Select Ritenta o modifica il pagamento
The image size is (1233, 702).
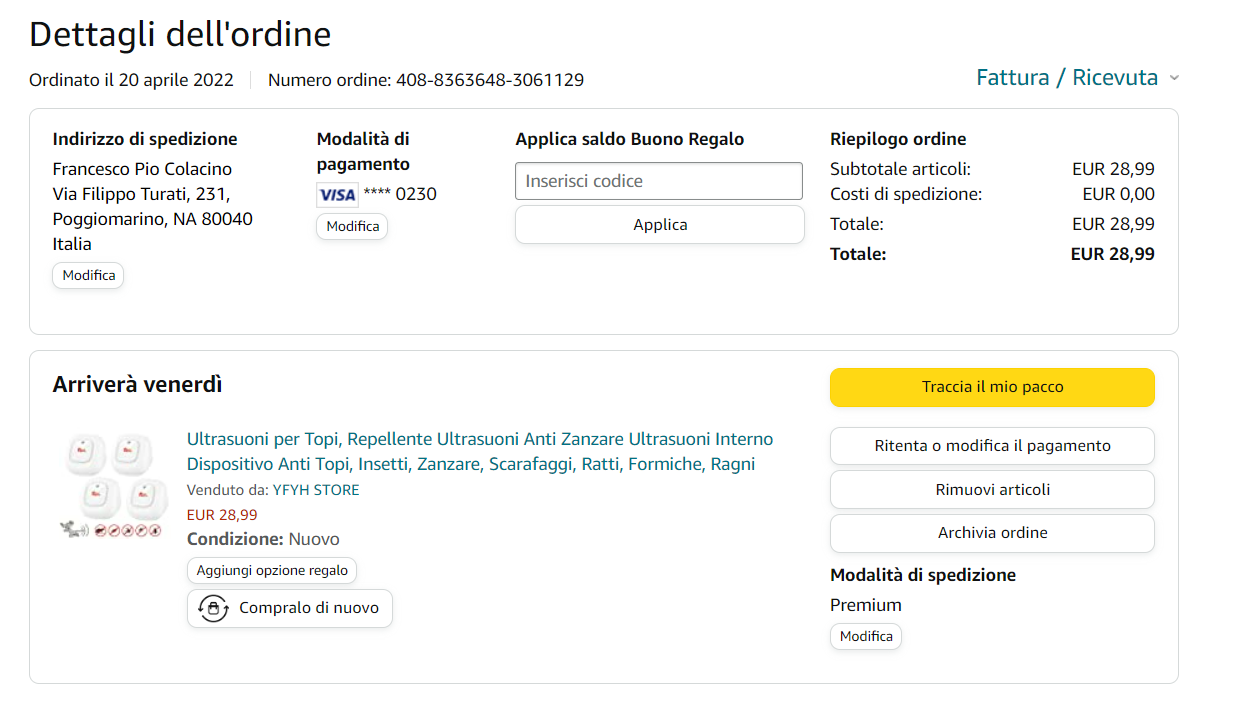pos(991,446)
